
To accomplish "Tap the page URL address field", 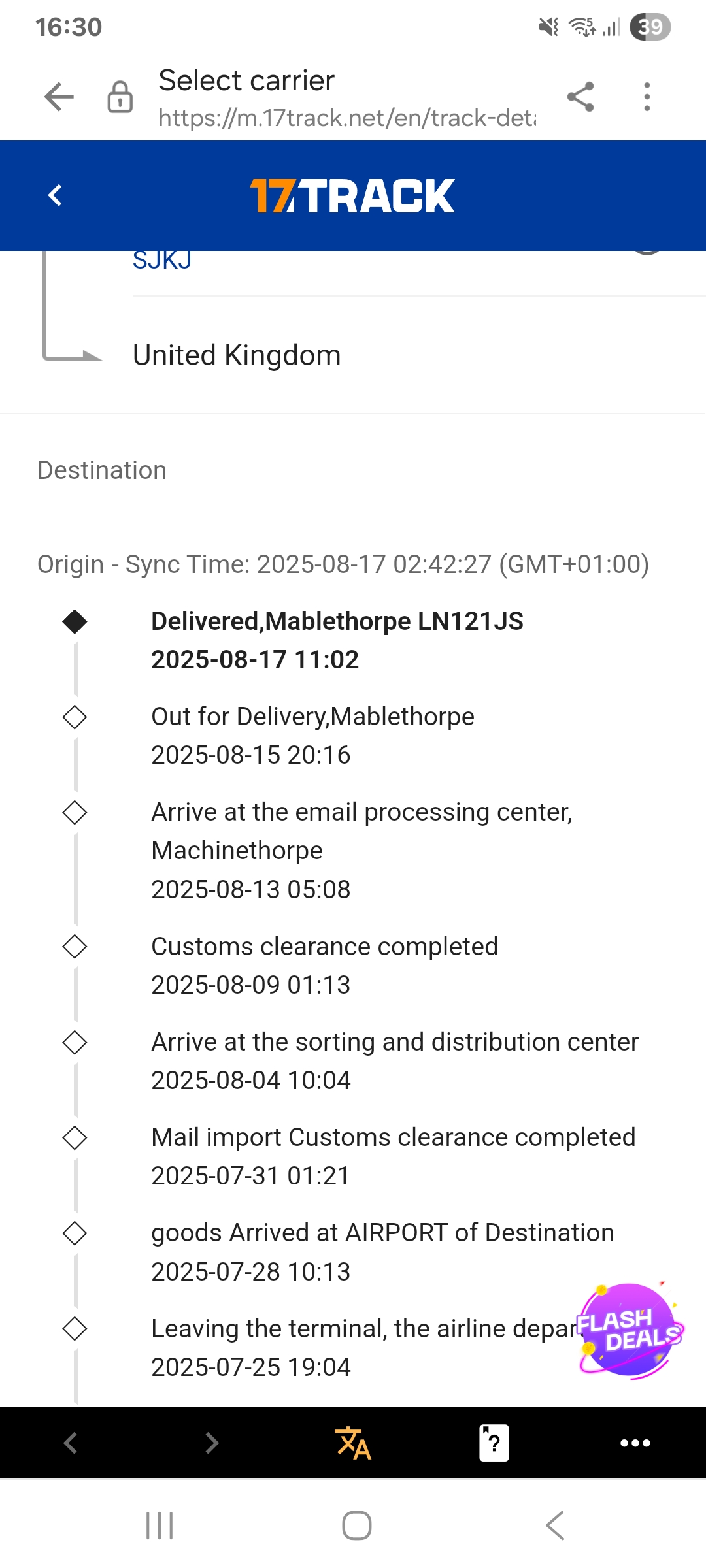I will [x=346, y=118].
